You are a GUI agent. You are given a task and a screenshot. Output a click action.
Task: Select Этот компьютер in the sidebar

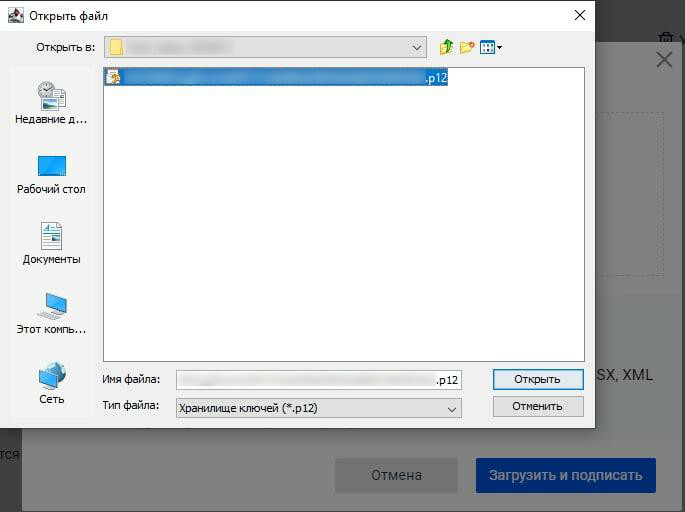(x=51, y=314)
